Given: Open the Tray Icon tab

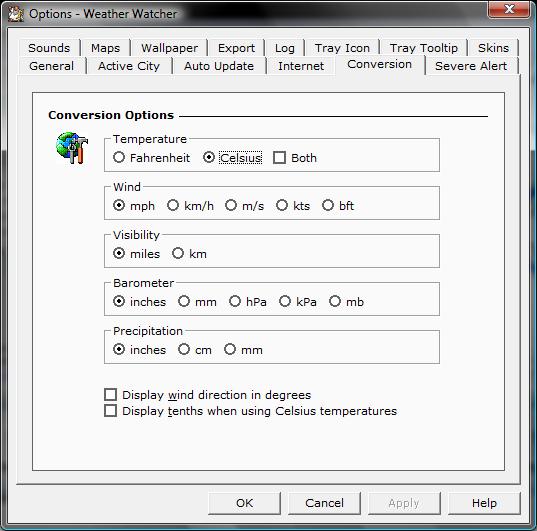Looking at the screenshot, I should click(342, 48).
